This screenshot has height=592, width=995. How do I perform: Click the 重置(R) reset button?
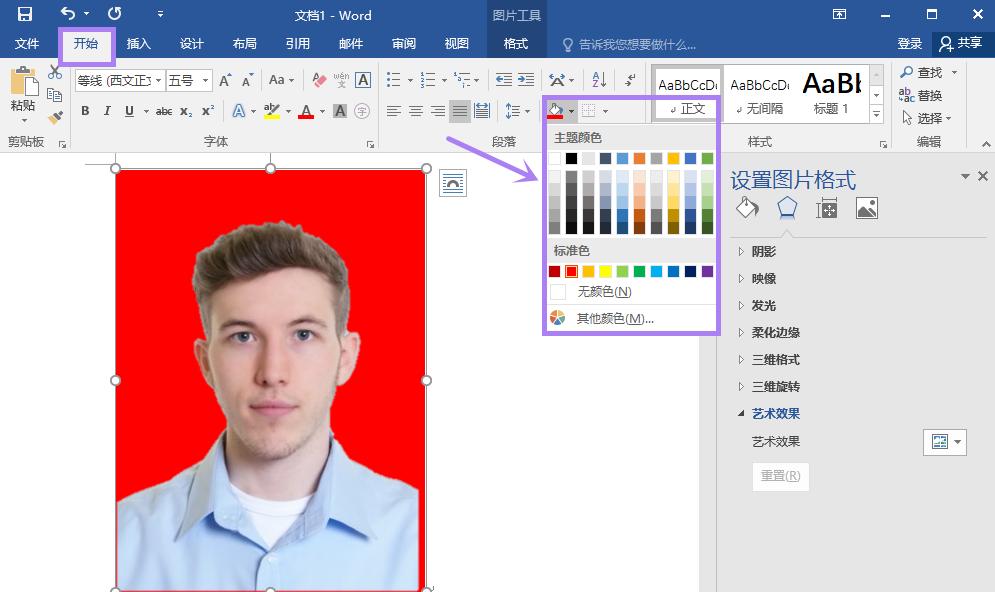pyautogui.click(x=780, y=477)
